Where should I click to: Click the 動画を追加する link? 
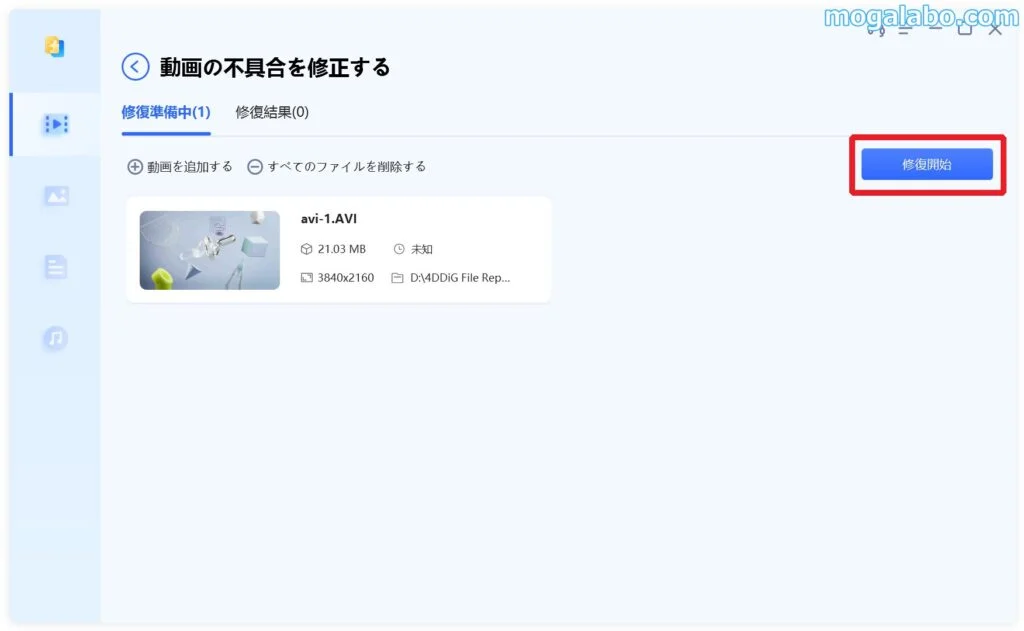tap(189, 167)
